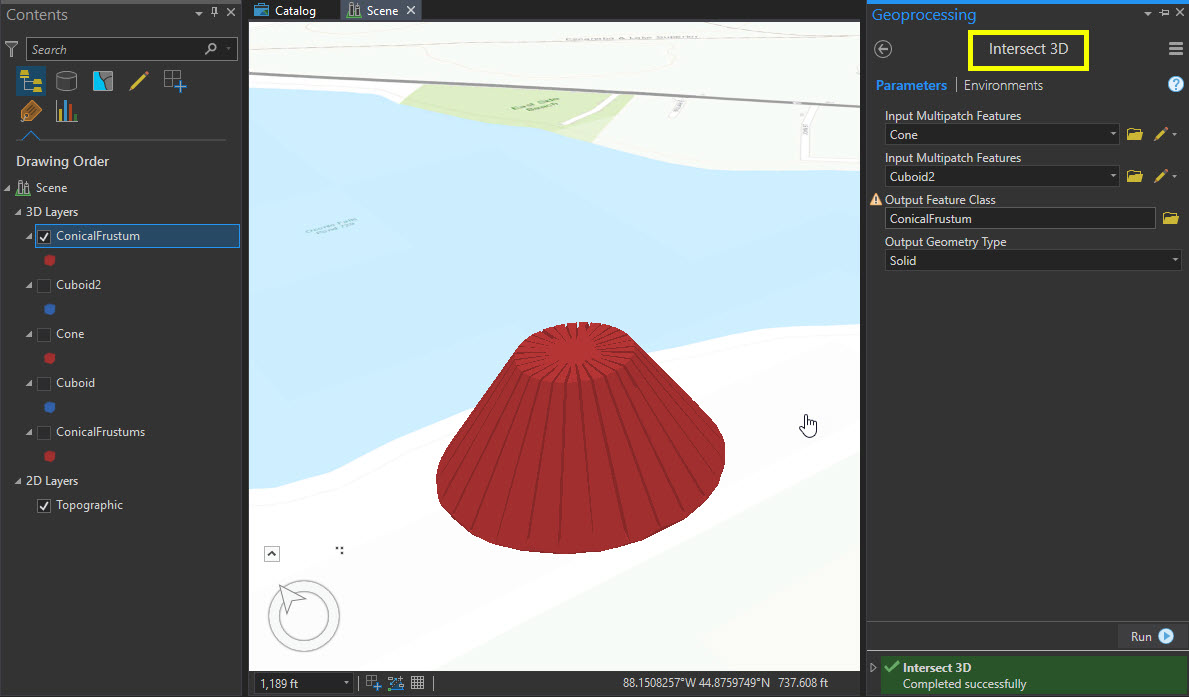
Task: Open the geoprocessing help question icon
Action: [1175, 85]
